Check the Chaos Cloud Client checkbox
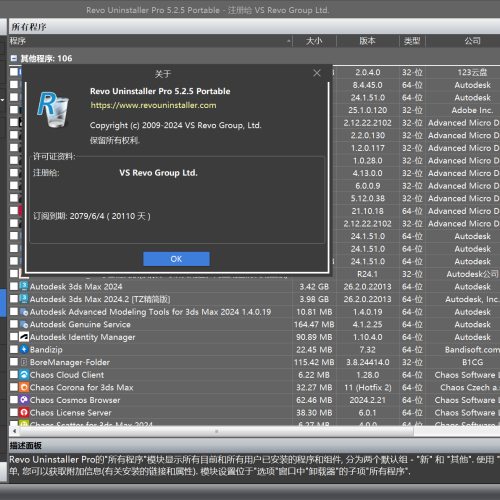This screenshot has width=500, height=500. [x=14, y=375]
